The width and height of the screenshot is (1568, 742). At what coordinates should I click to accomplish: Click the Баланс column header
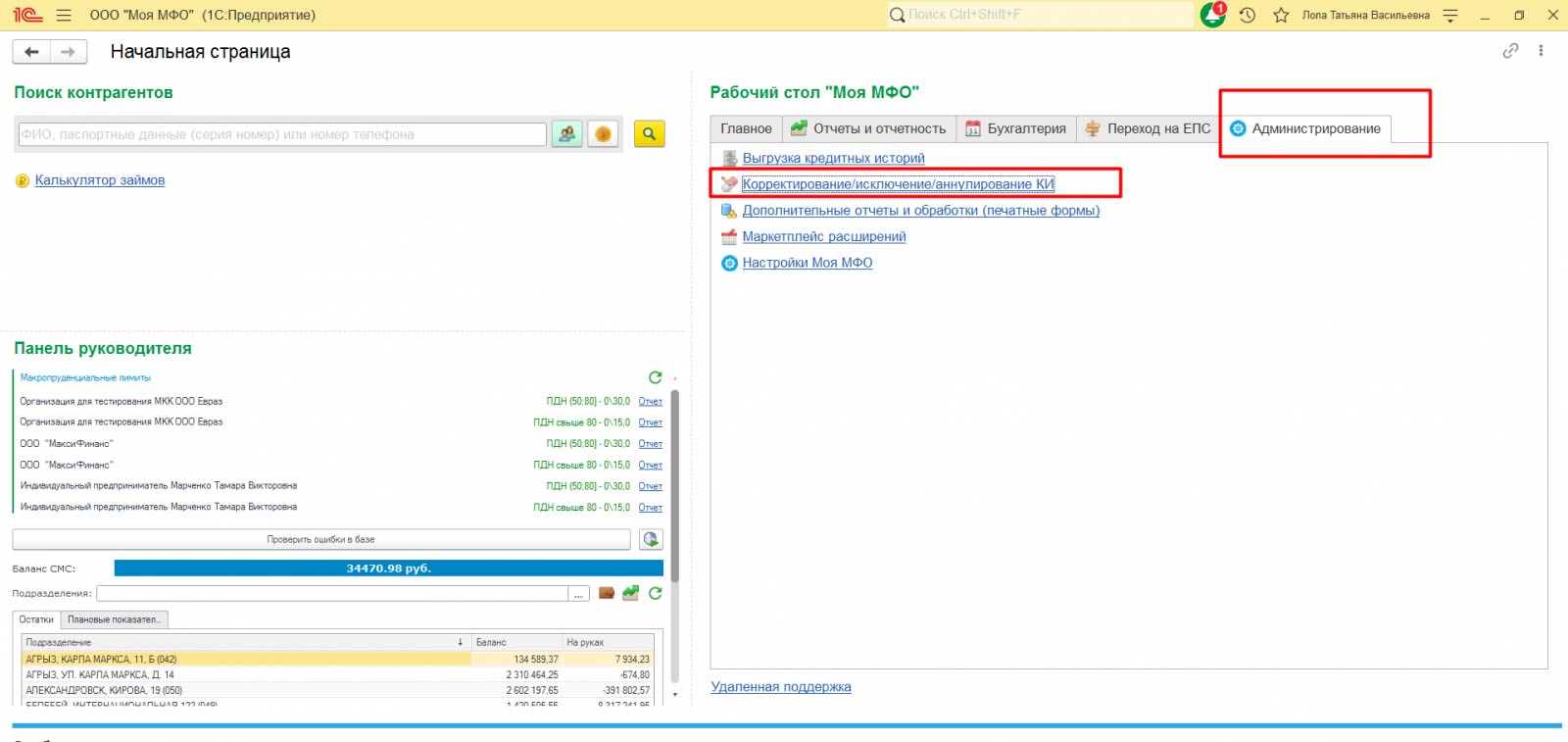click(x=516, y=642)
